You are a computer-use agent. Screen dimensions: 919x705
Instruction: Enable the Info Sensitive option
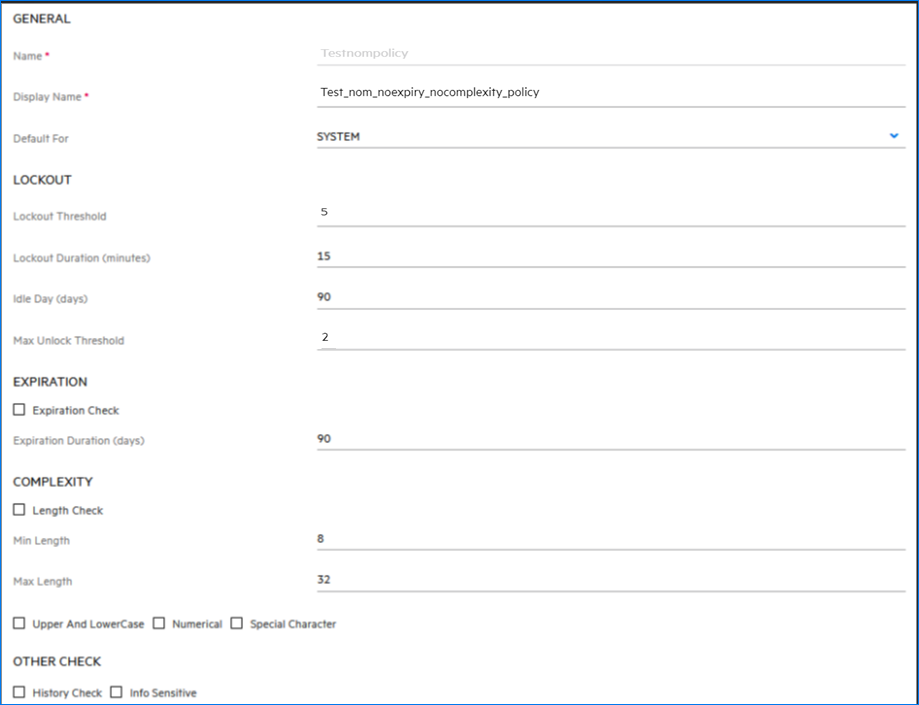pos(116,692)
